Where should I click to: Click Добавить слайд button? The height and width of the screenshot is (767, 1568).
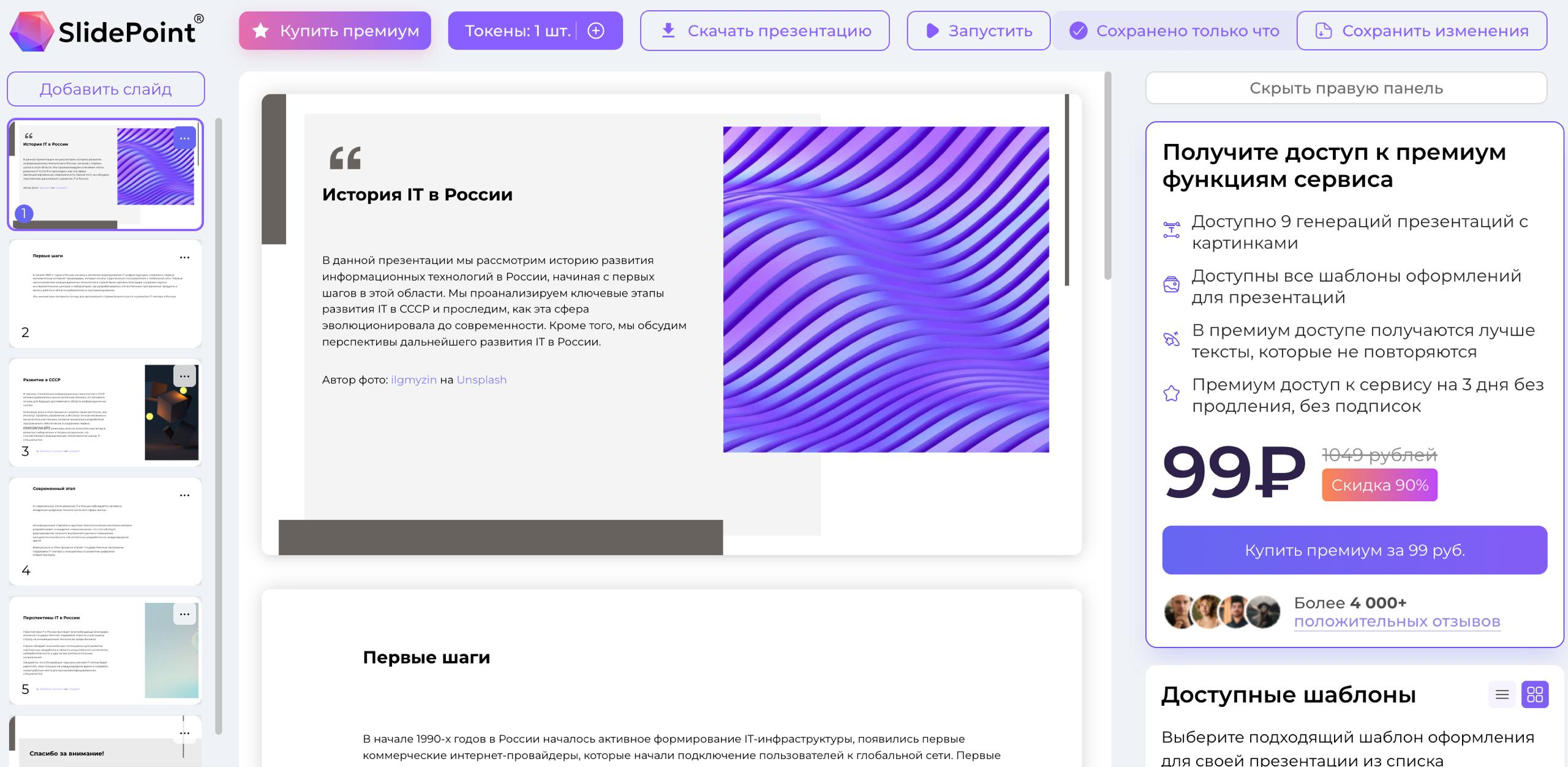[105, 89]
